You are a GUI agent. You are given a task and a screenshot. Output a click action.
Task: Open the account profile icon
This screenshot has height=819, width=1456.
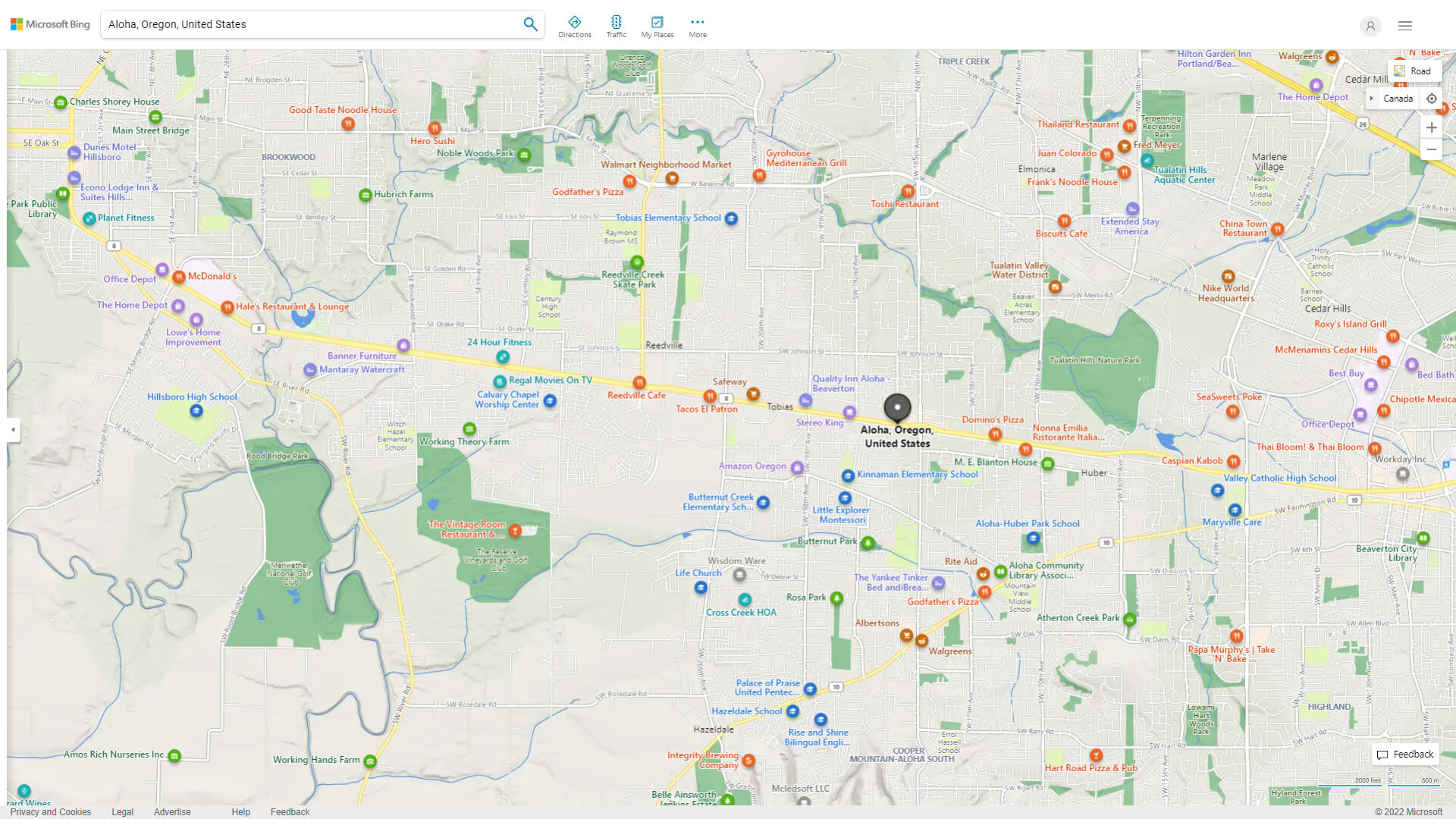click(x=1370, y=26)
